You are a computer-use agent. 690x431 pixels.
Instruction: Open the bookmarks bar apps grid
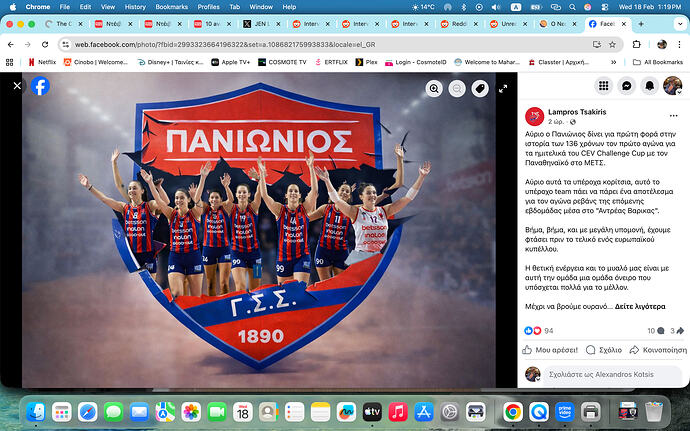9,63
